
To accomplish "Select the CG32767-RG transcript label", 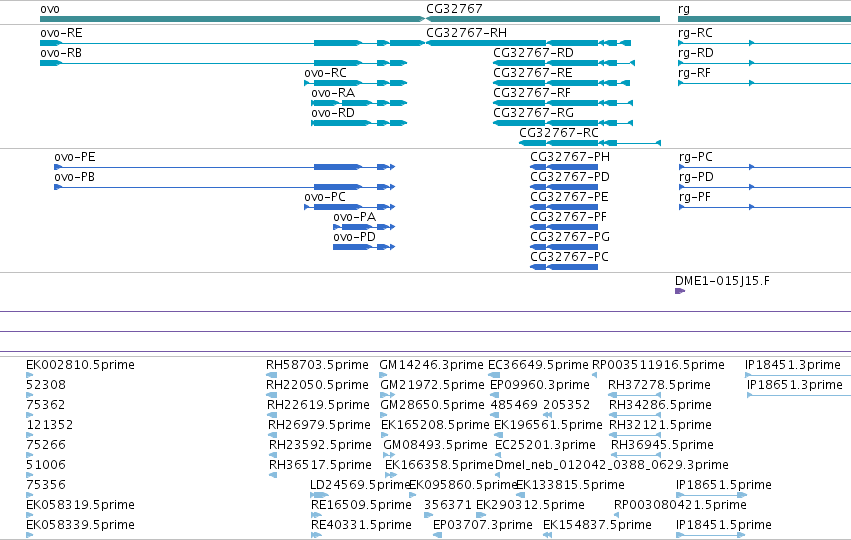I will [534, 113].
